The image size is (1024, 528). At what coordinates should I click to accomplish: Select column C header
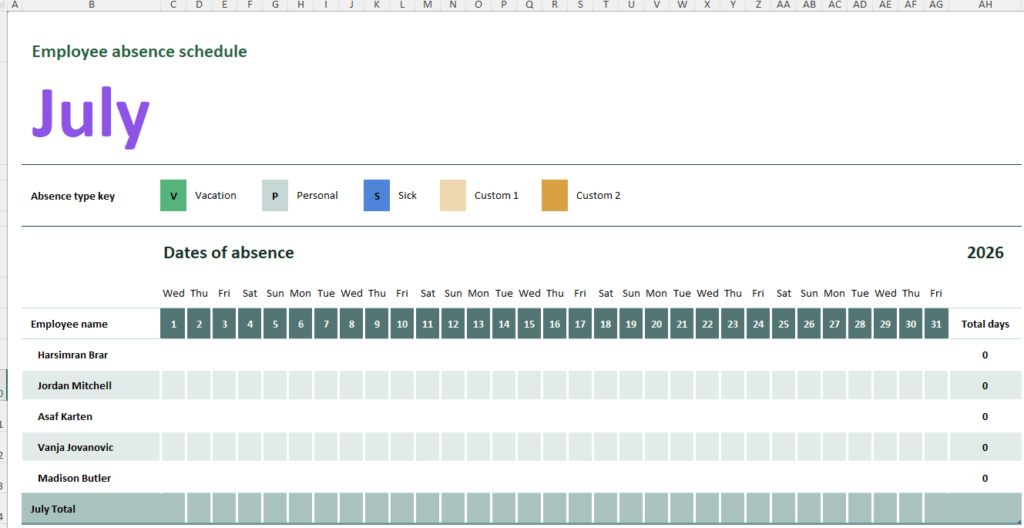click(x=173, y=5)
